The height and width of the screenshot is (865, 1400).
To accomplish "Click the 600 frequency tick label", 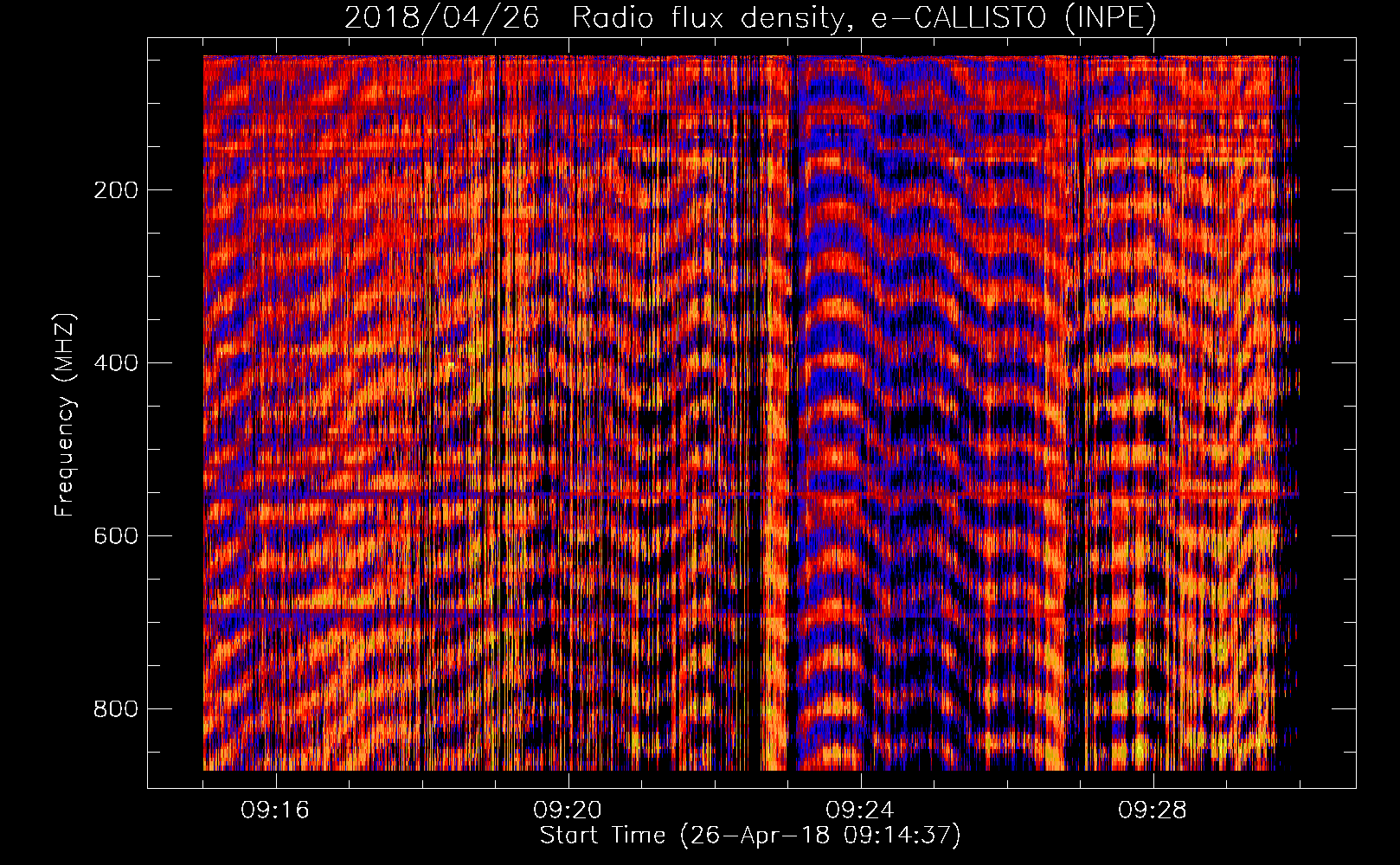I will (x=116, y=536).
